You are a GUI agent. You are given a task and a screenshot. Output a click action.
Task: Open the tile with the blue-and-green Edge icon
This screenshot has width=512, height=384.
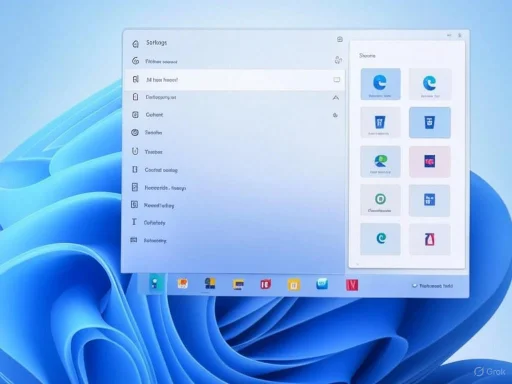pyautogui.click(x=380, y=161)
